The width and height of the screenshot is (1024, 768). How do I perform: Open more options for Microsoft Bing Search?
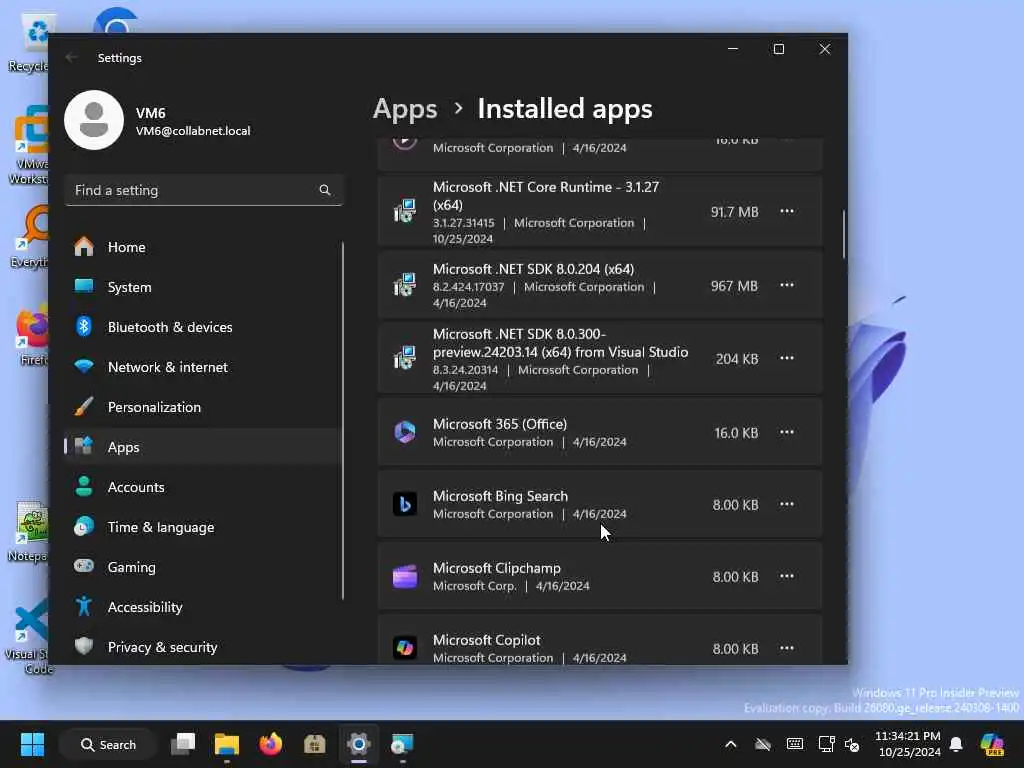pos(786,504)
